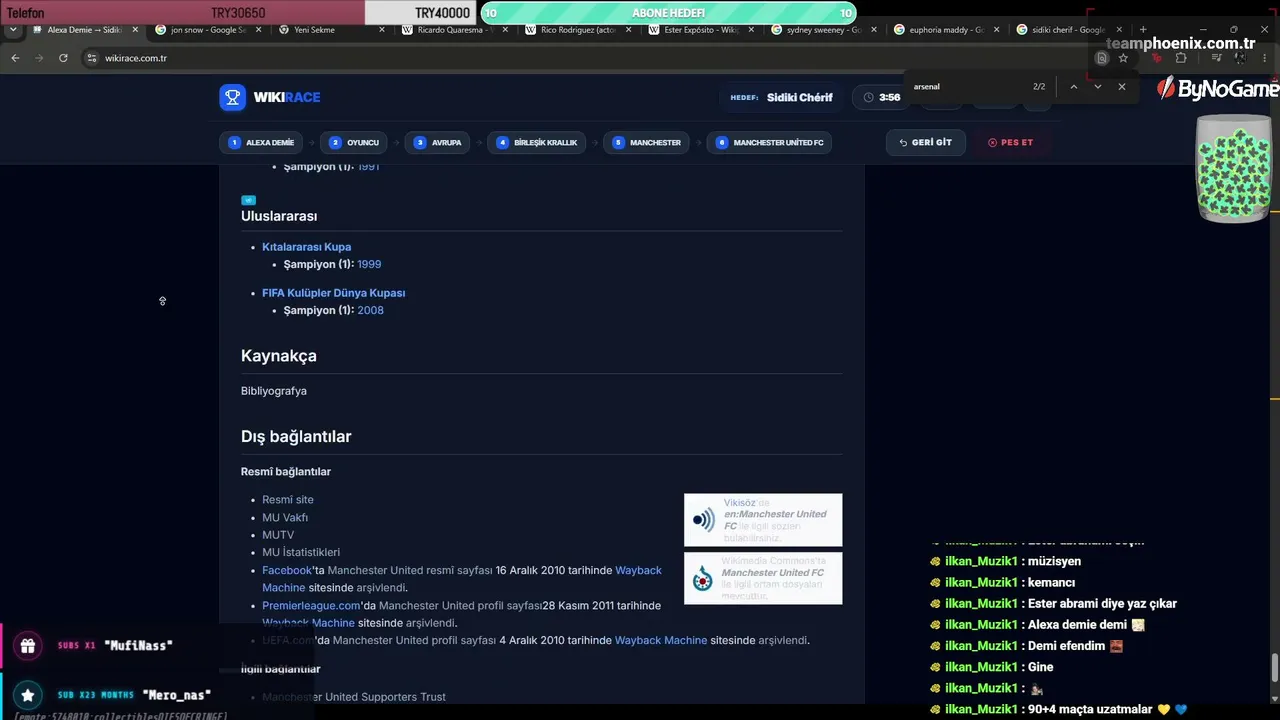Reload the wikirace.com.tr page
Viewport: 1280px width, 720px height.
(x=63, y=58)
